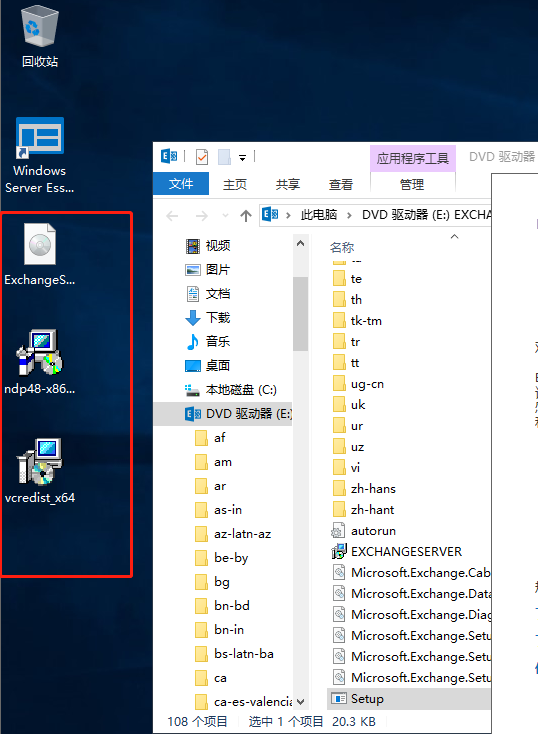
Task: Go up one folder level
Action: pyautogui.click(x=246, y=215)
